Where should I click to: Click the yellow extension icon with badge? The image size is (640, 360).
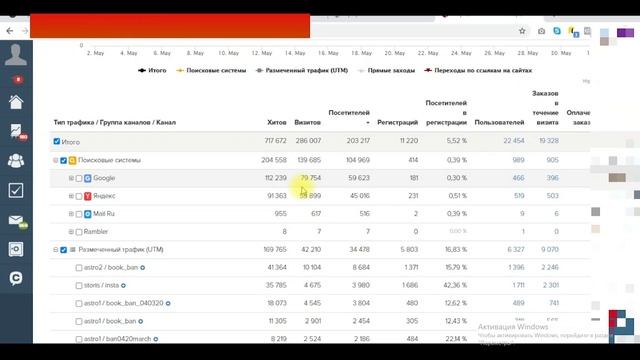tap(573, 32)
